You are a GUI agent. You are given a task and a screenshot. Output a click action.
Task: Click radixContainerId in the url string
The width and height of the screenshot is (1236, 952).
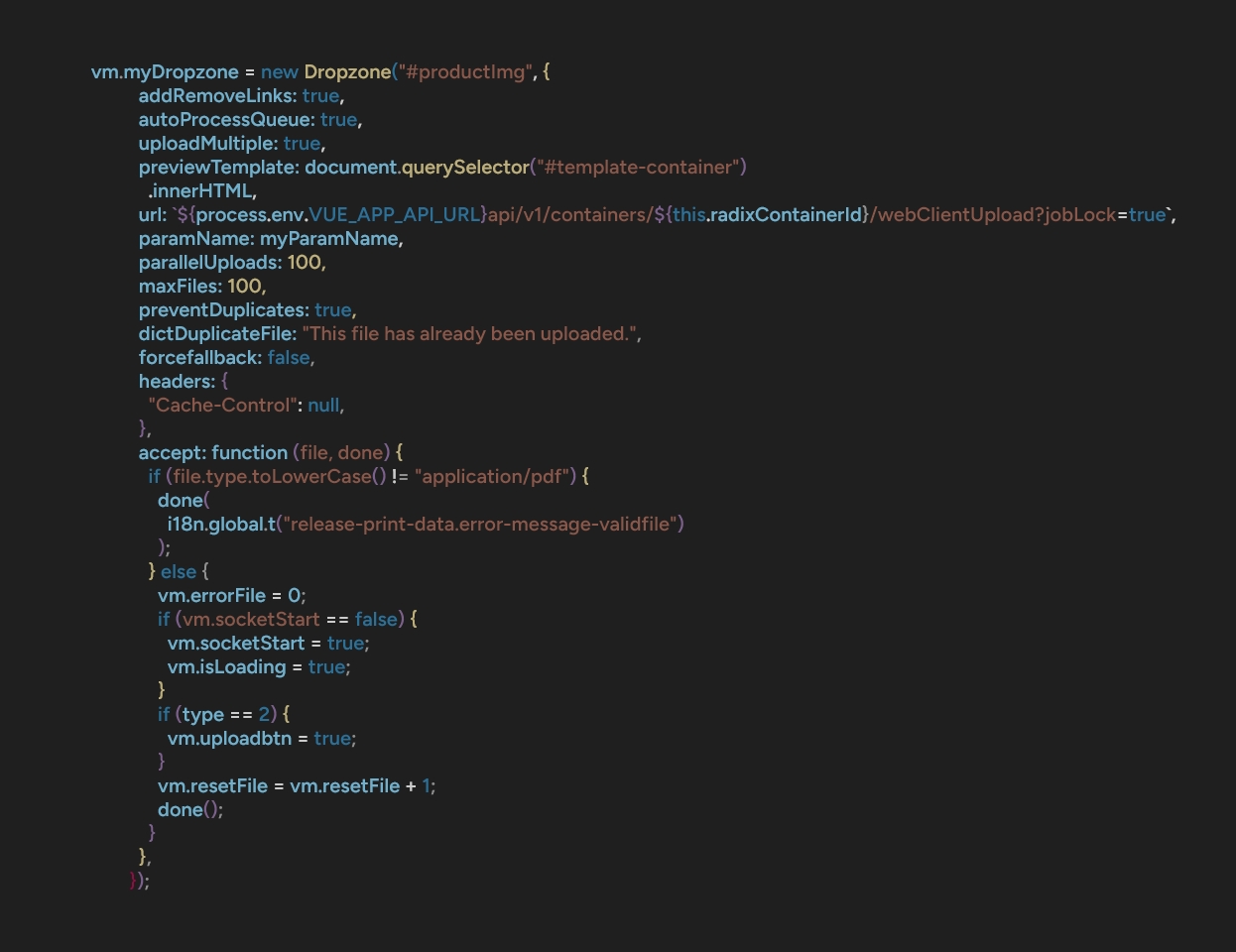(786, 215)
